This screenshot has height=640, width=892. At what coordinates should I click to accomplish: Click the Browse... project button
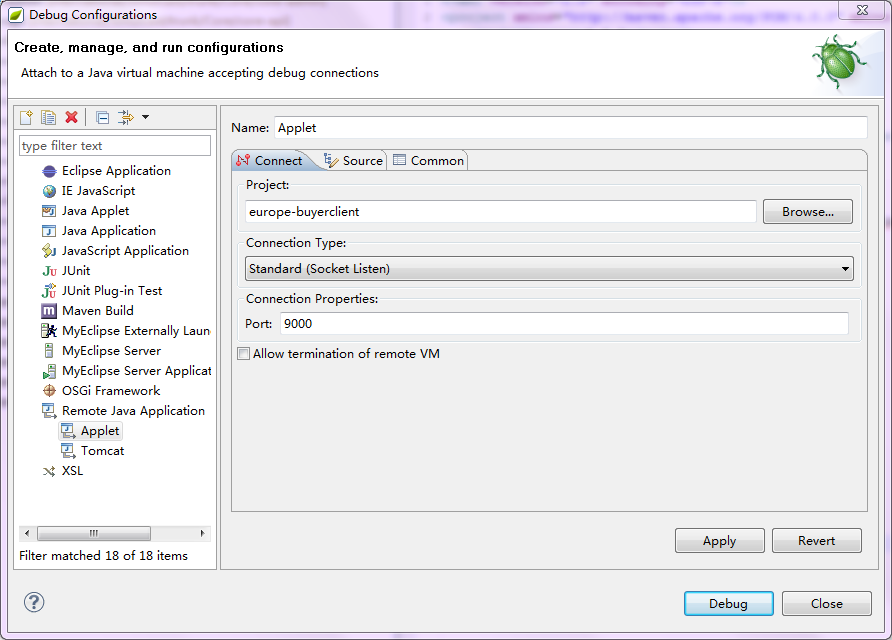click(x=808, y=212)
